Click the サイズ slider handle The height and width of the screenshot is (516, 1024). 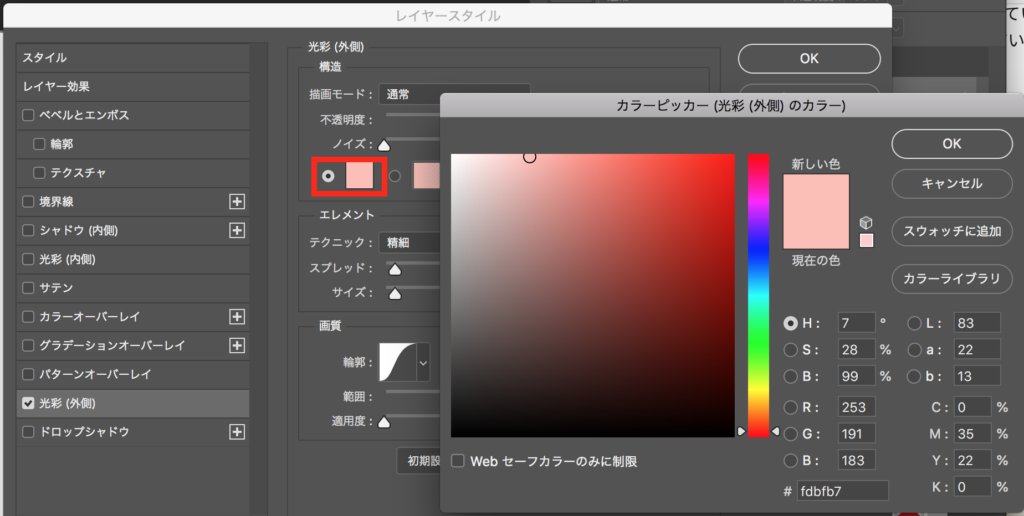click(x=394, y=294)
